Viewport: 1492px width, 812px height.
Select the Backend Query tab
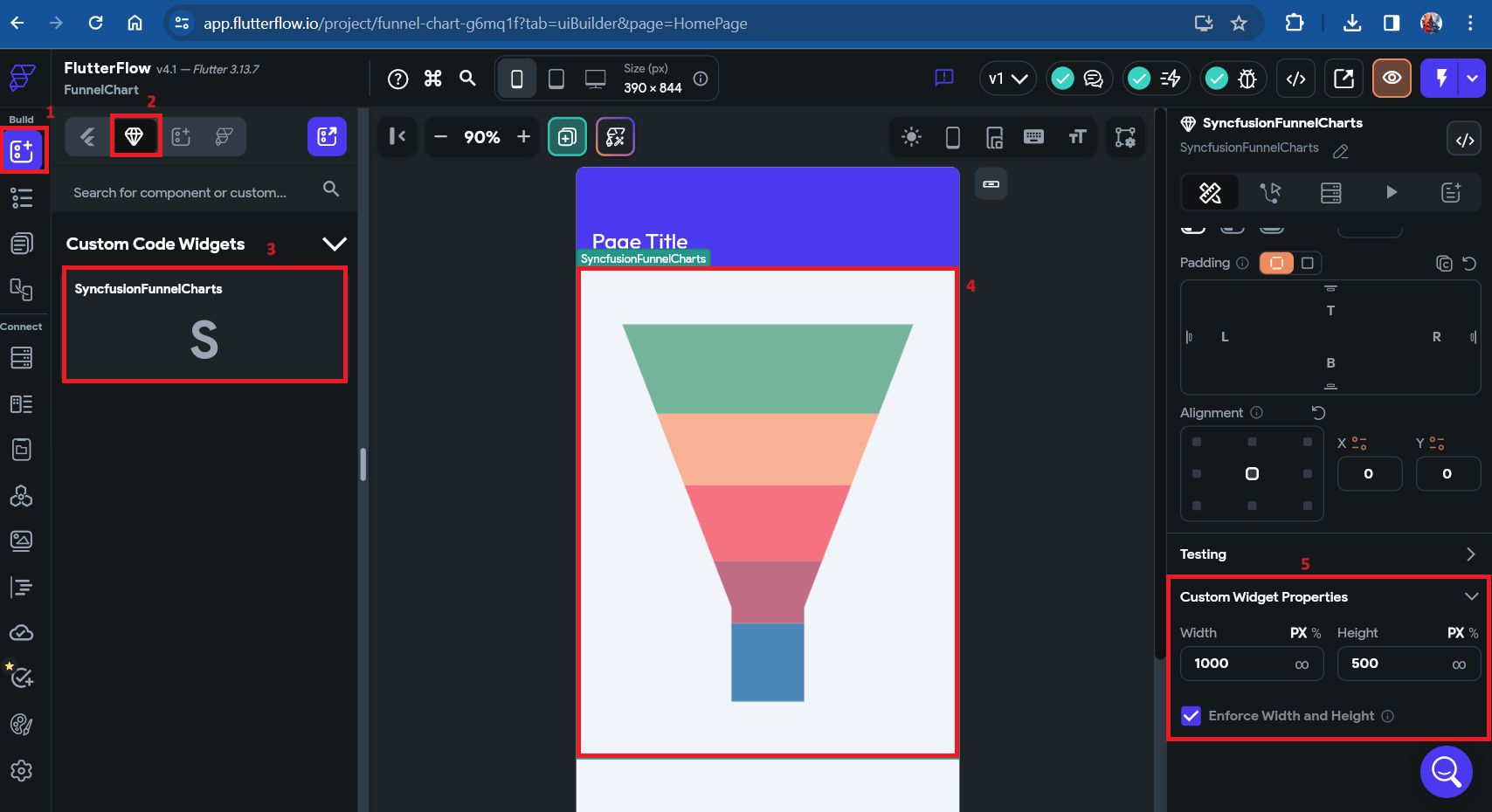[1330, 193]
